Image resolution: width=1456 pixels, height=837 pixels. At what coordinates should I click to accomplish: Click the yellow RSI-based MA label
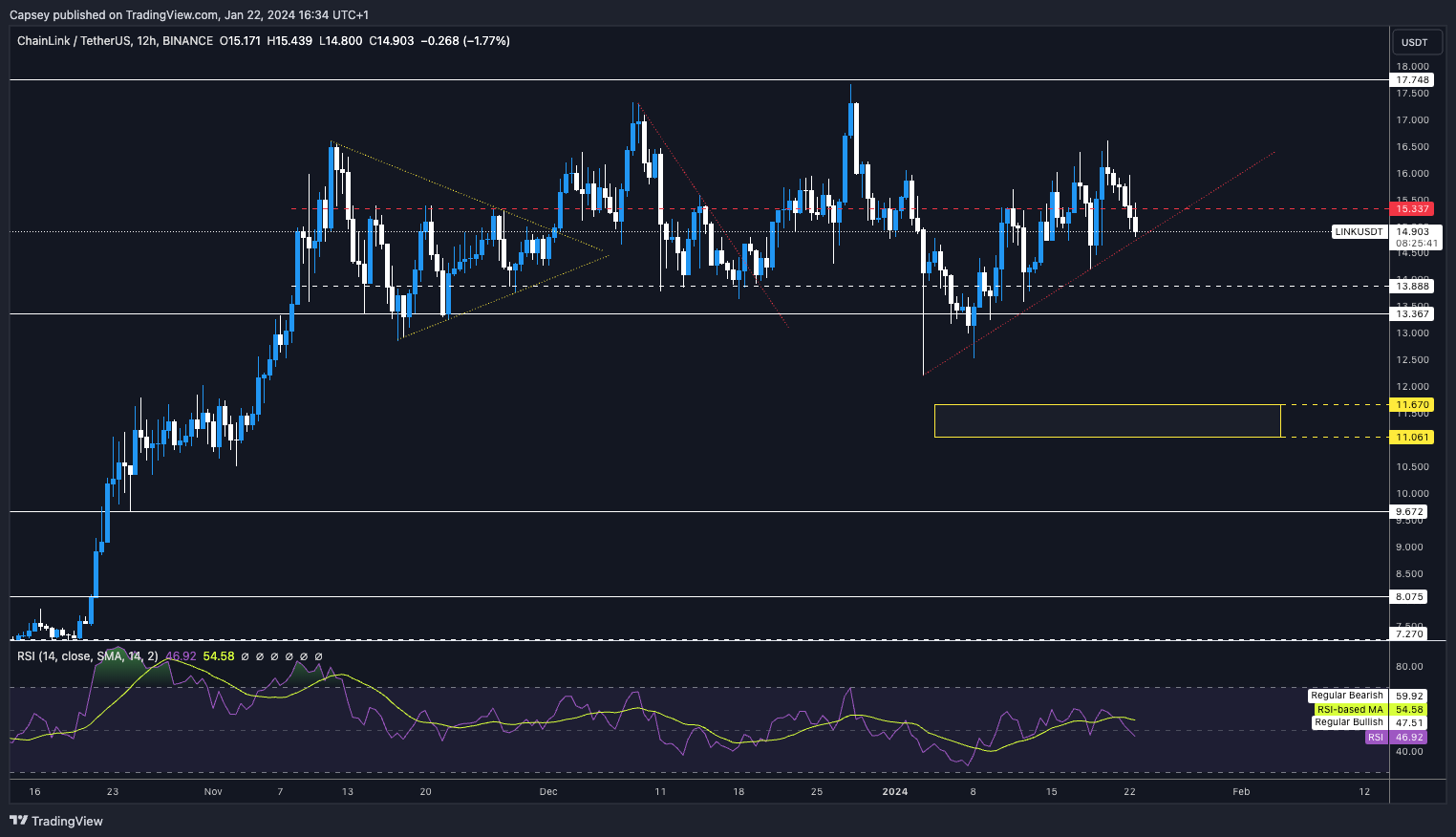click(x=1349, y=709)
